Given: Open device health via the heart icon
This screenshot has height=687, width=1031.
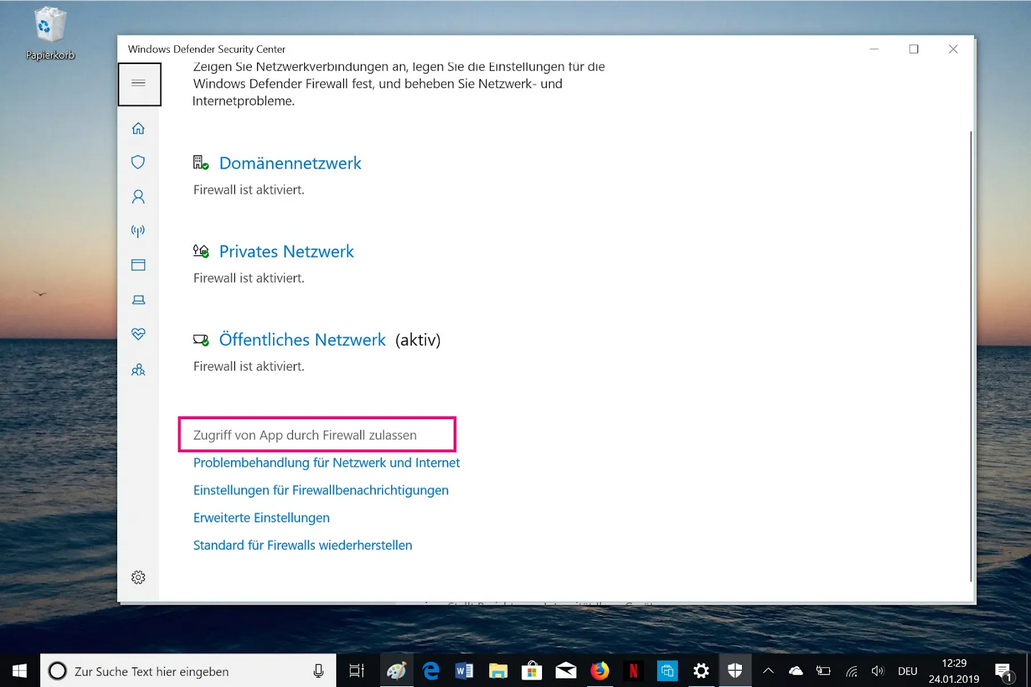Looking at the screenshot, I should click(138, 334).
